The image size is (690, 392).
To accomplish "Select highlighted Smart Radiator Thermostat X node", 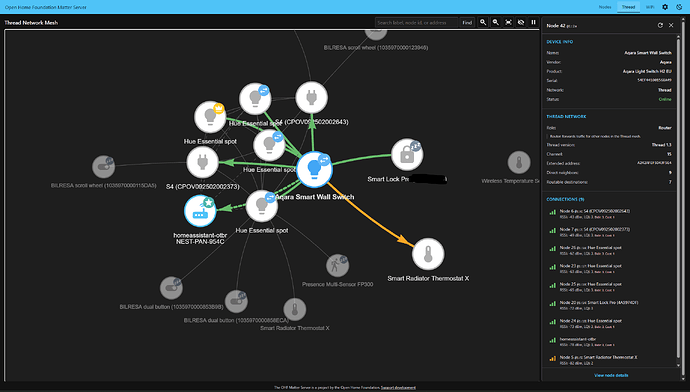I will (x=428, y=254).
